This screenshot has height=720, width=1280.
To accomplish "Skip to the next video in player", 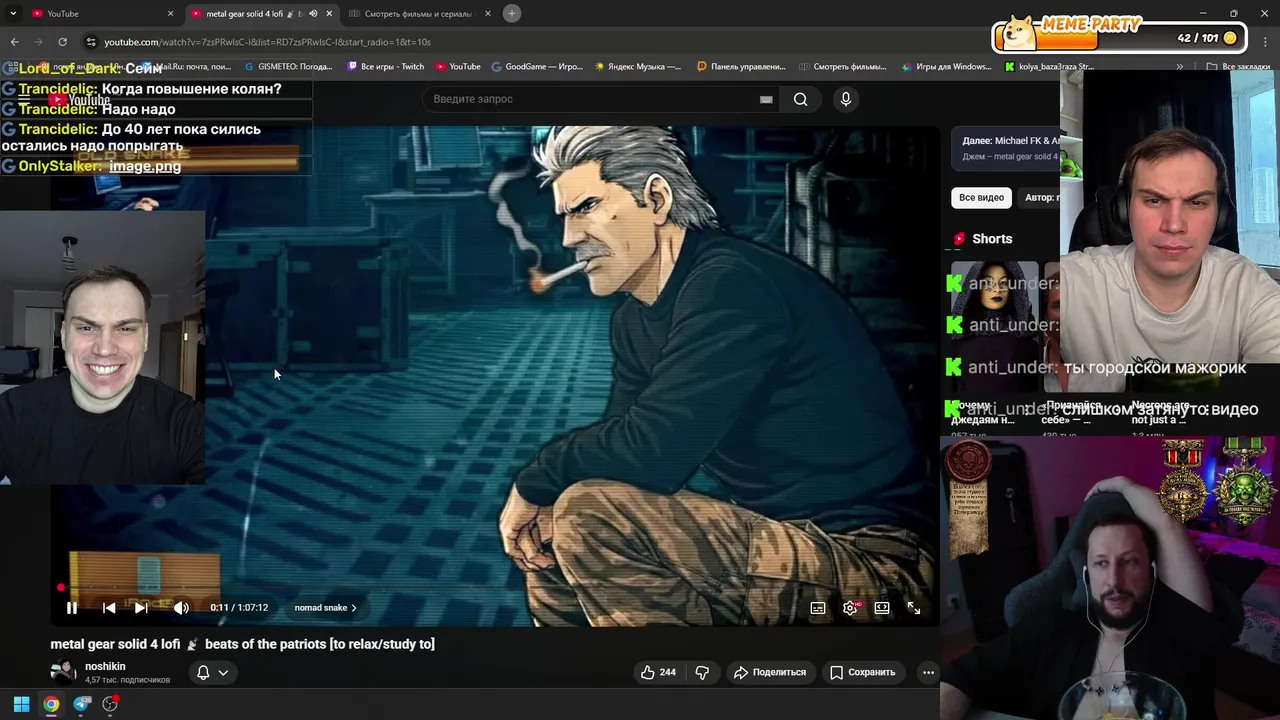I will pos(141,607).
